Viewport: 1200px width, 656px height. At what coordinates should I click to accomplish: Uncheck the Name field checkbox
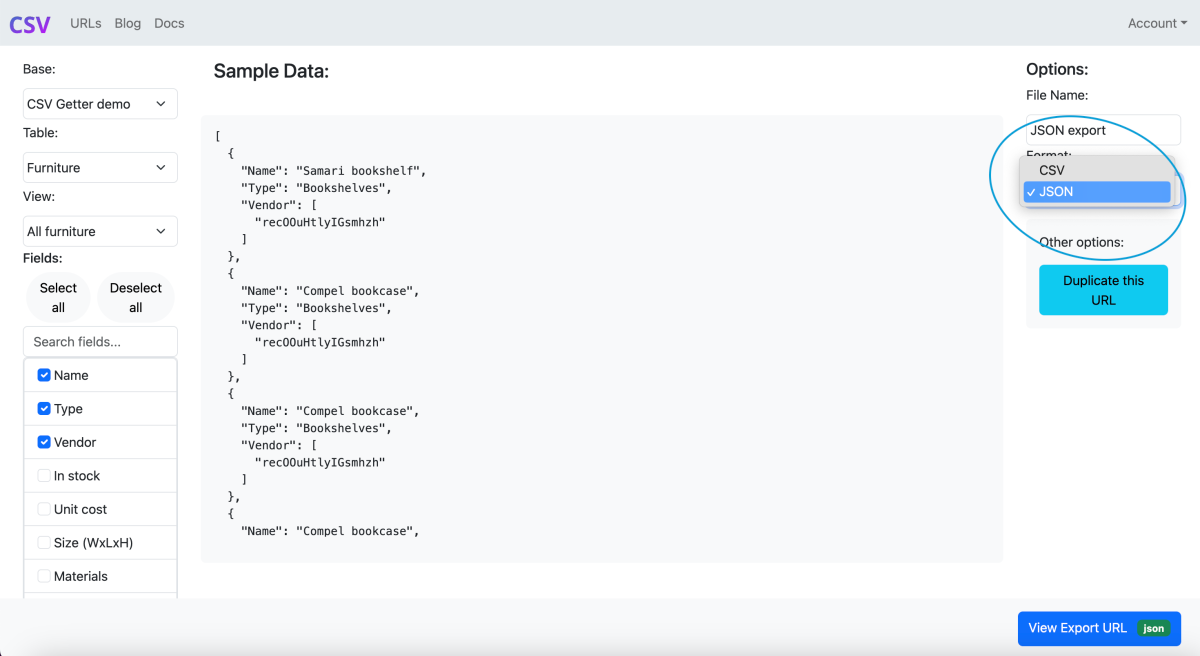point(43,374)
